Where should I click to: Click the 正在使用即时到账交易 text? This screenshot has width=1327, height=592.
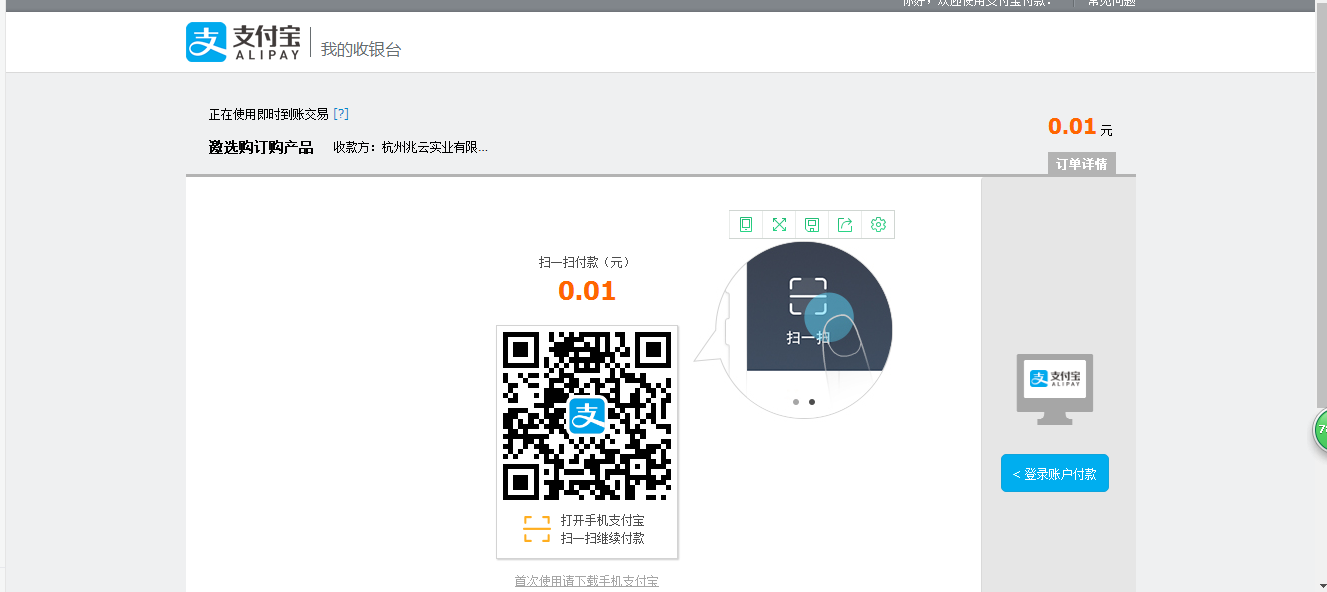click(x=269, y=114)
